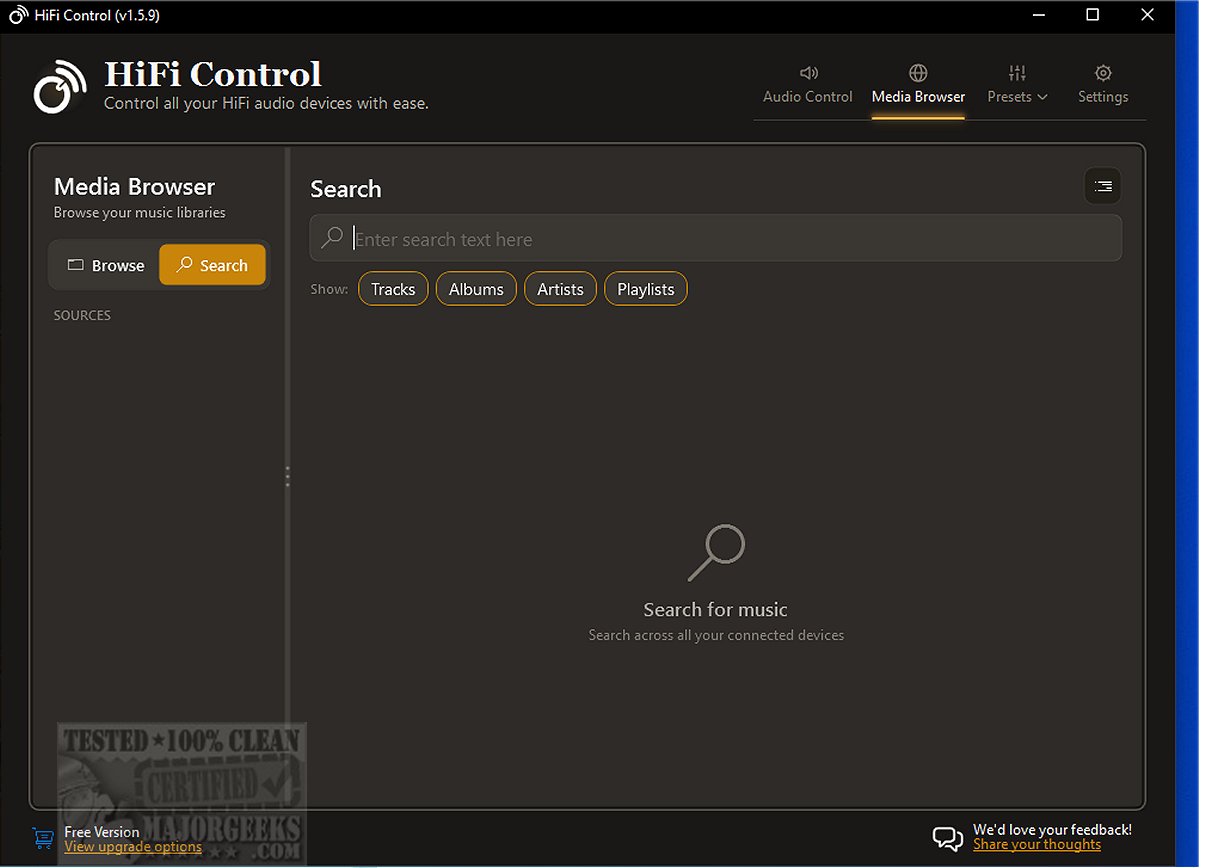Select the Search mode button
Viewport: 1205px width, 868px height.
pyautogui.click(x=212, y=265)
